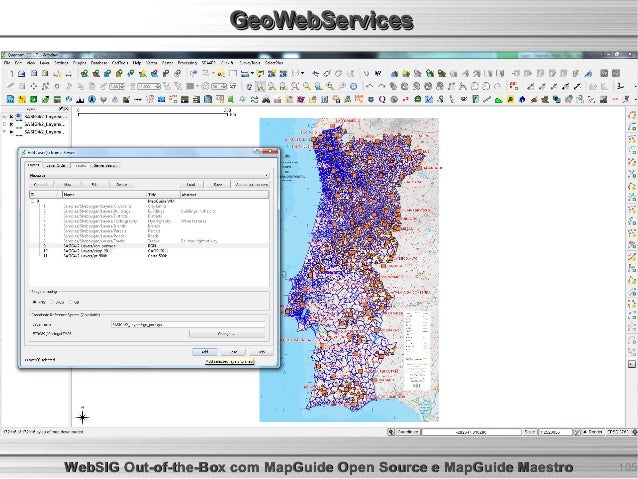Viewport: 638px width, 479px height.
Task: Click the Load connections button
Action: pyautogui.click(x=190, y=185)
